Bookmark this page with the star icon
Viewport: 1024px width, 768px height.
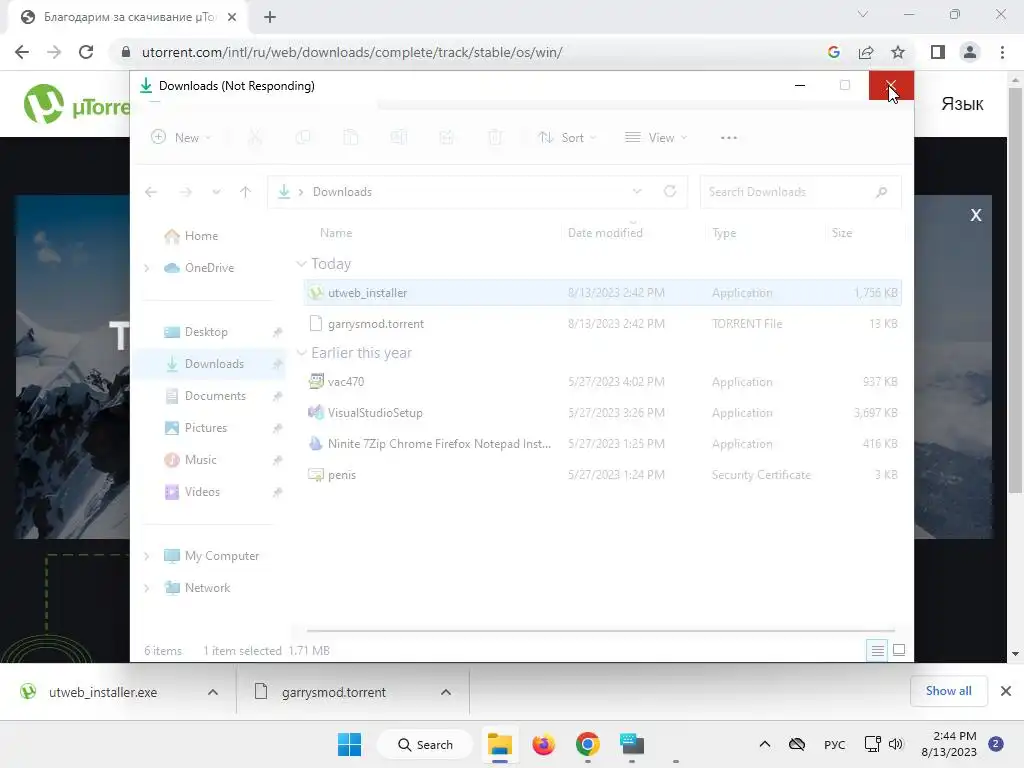(x=898, y=52)
